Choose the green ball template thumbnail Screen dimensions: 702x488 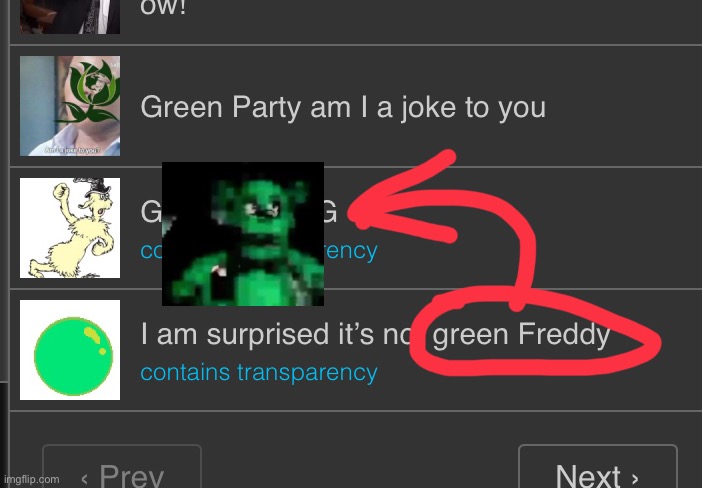tap(70, 350)
